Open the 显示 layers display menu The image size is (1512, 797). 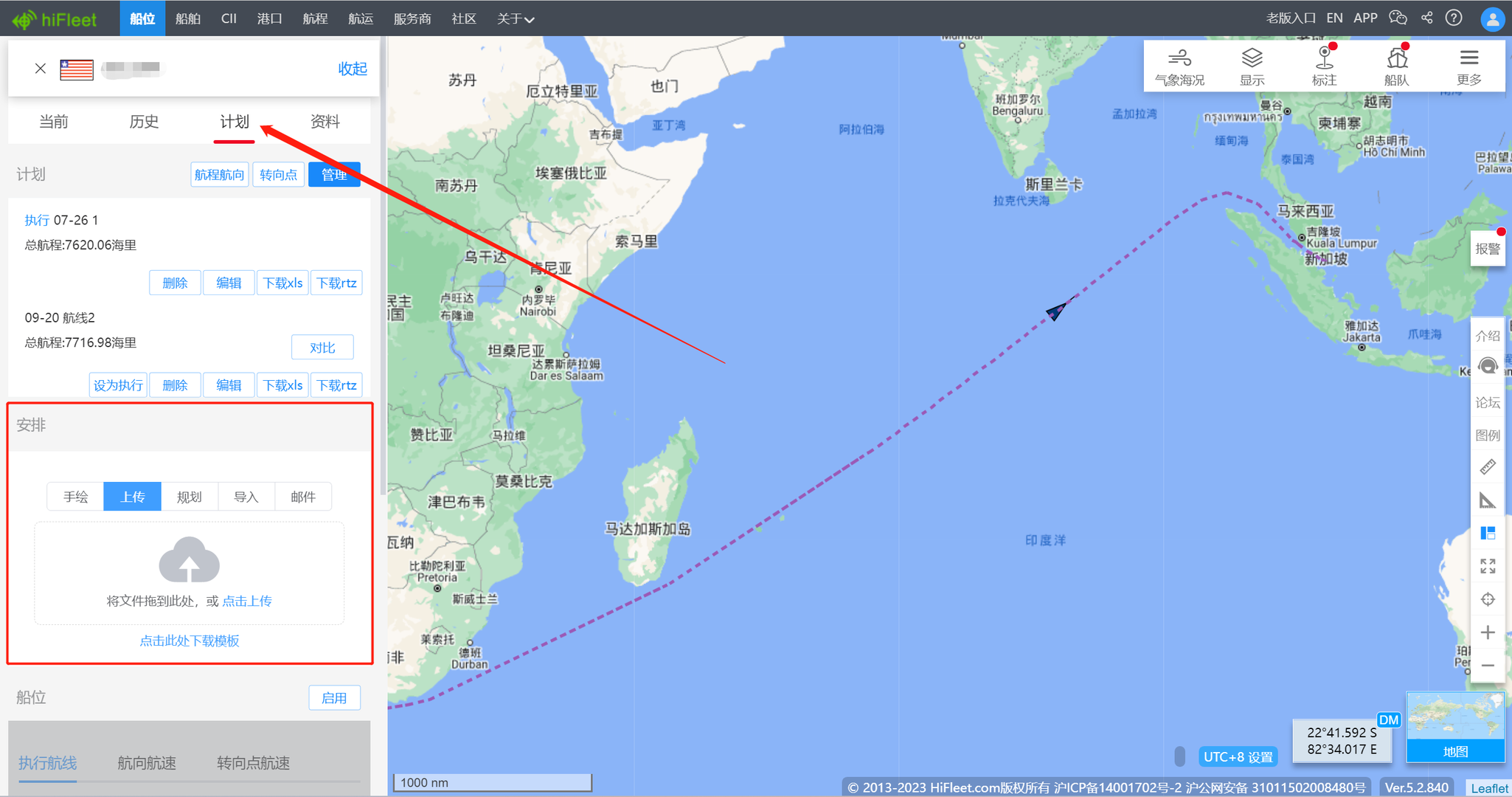click(x=1252, y=66)
